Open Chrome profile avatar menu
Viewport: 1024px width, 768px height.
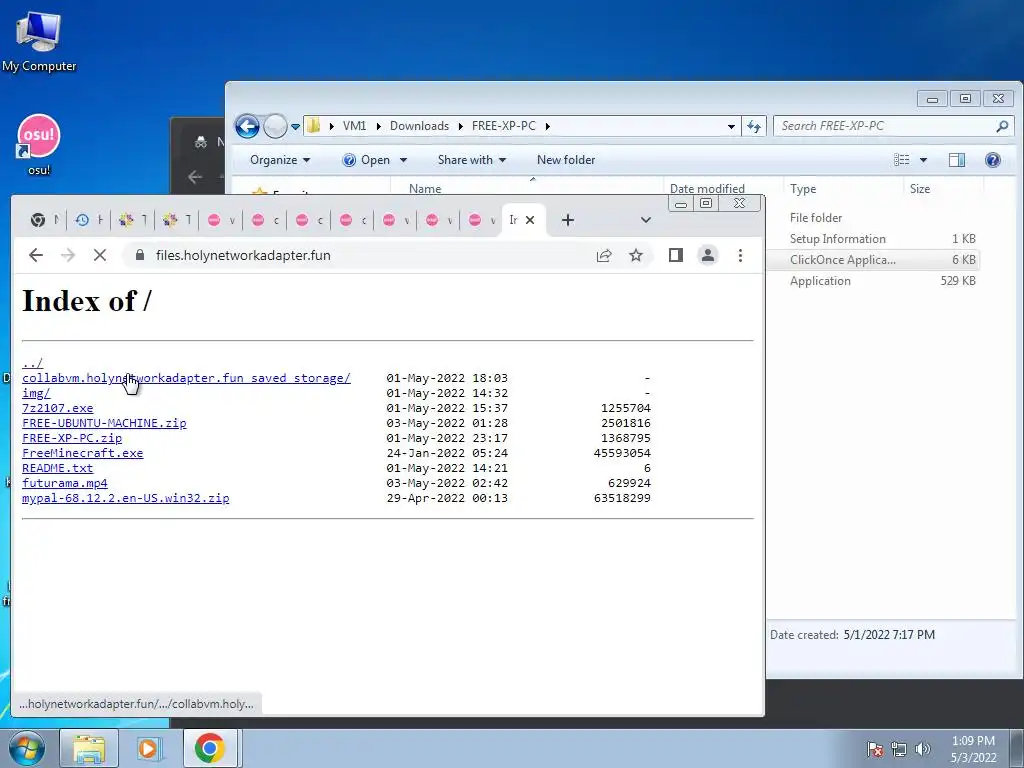(708, 255)
